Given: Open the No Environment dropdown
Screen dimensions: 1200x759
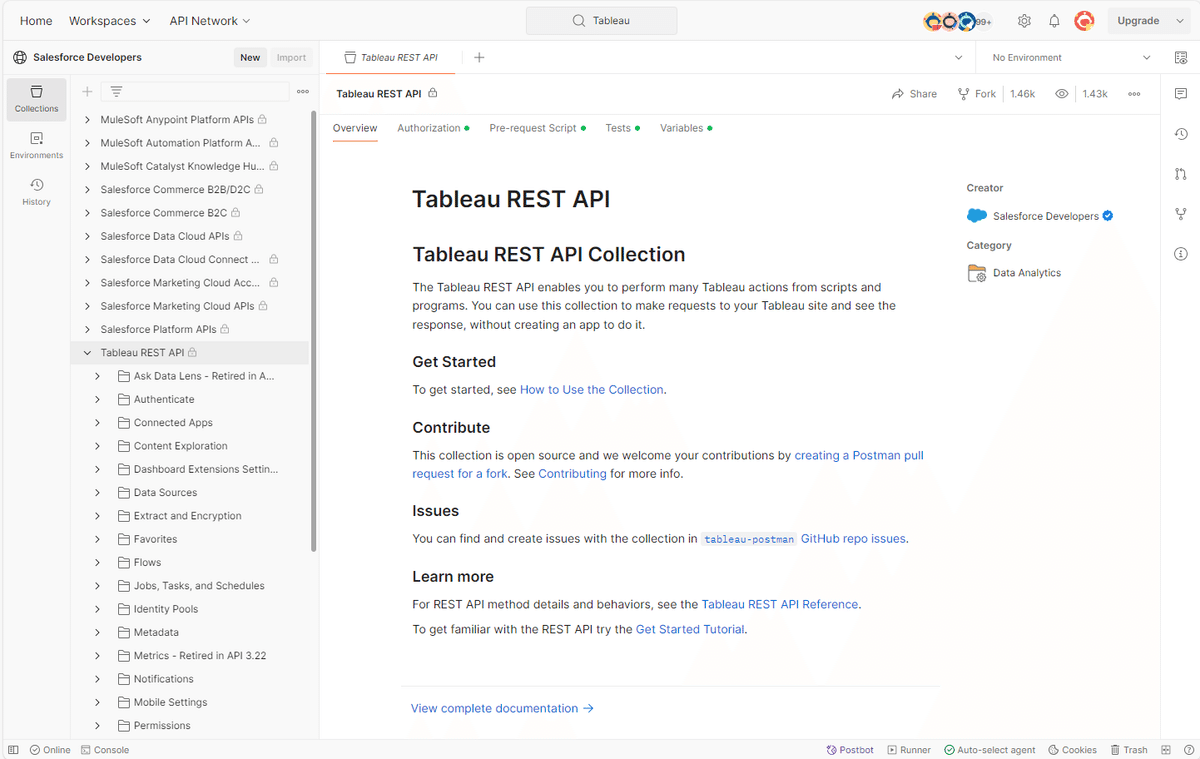Looking at the screenshot, I should point(1065,57).
